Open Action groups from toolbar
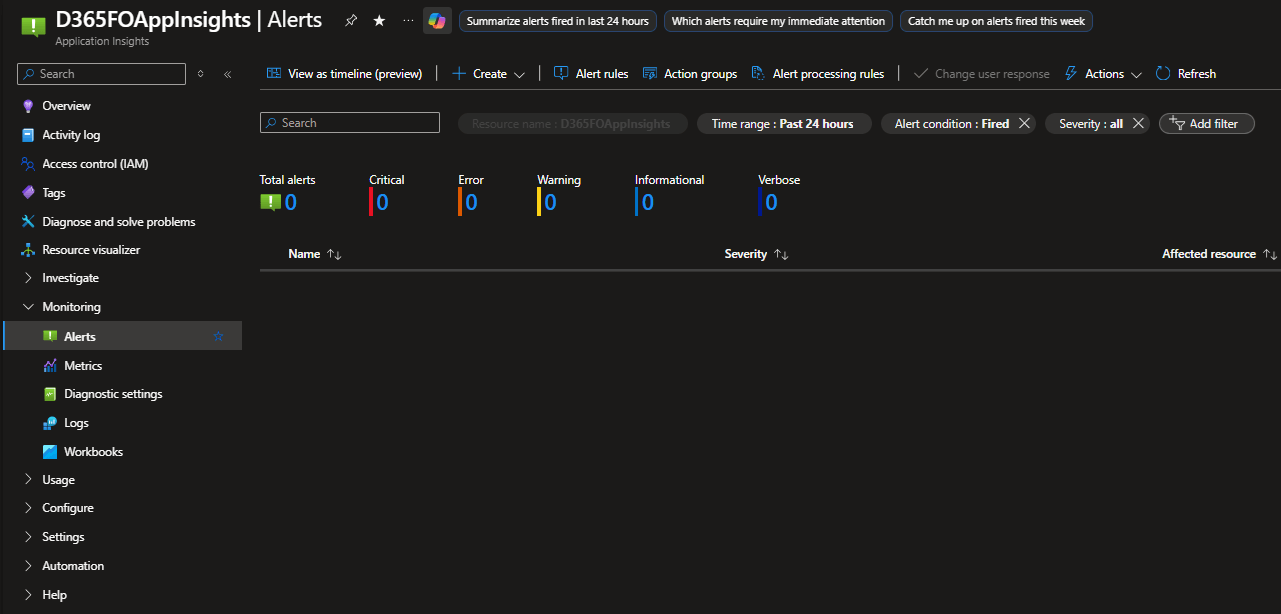This screenshot has width=1281, height=614. 689,74
